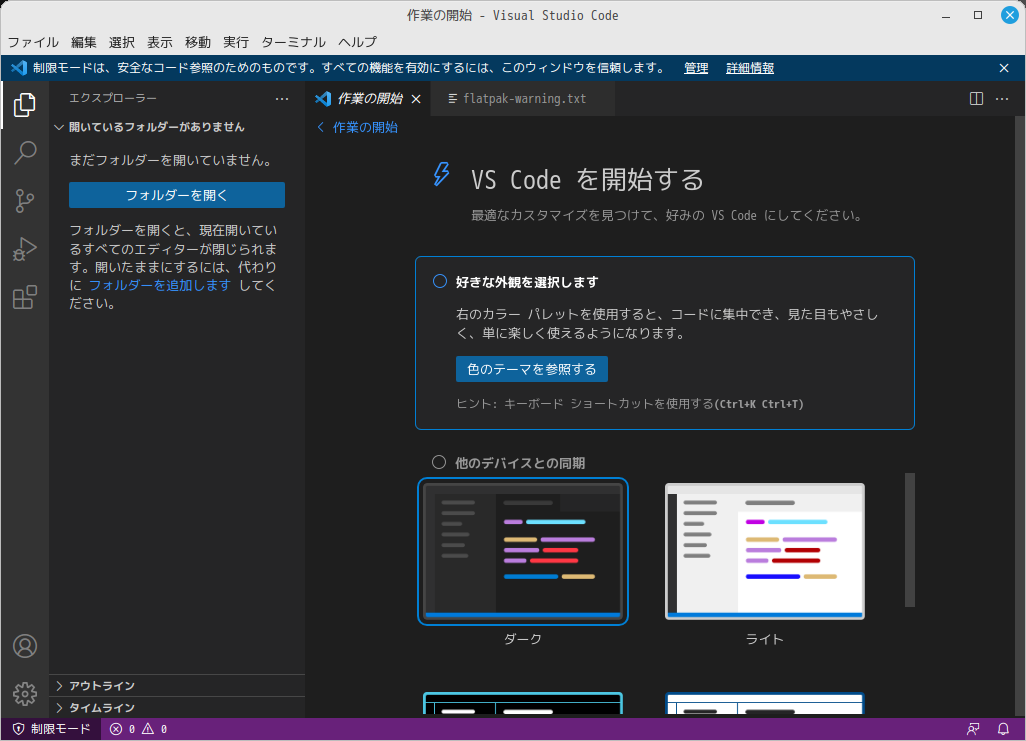
Task: Choose the ライト theme thumbnail
Action: point(764,551)
